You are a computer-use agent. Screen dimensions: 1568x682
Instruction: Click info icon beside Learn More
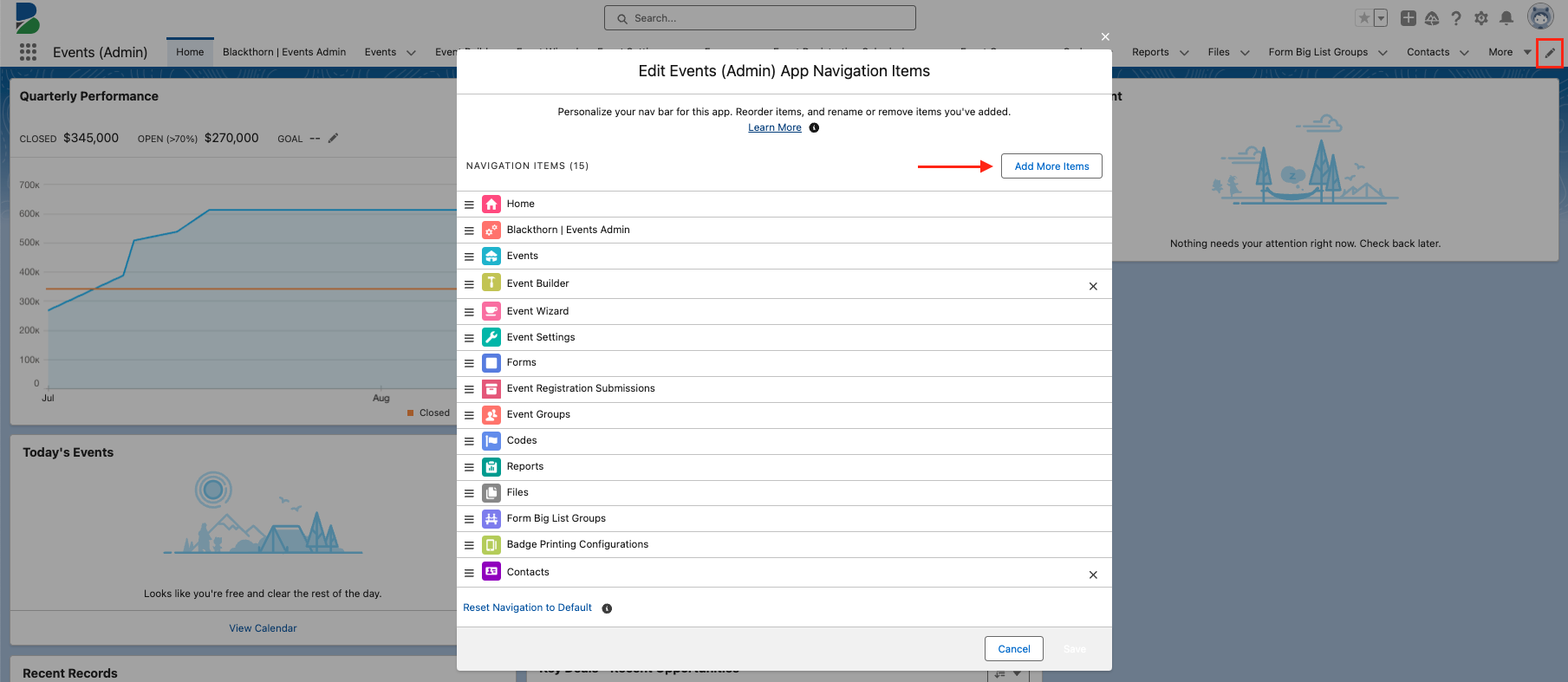pyautogui.click(x=814, y=127)
